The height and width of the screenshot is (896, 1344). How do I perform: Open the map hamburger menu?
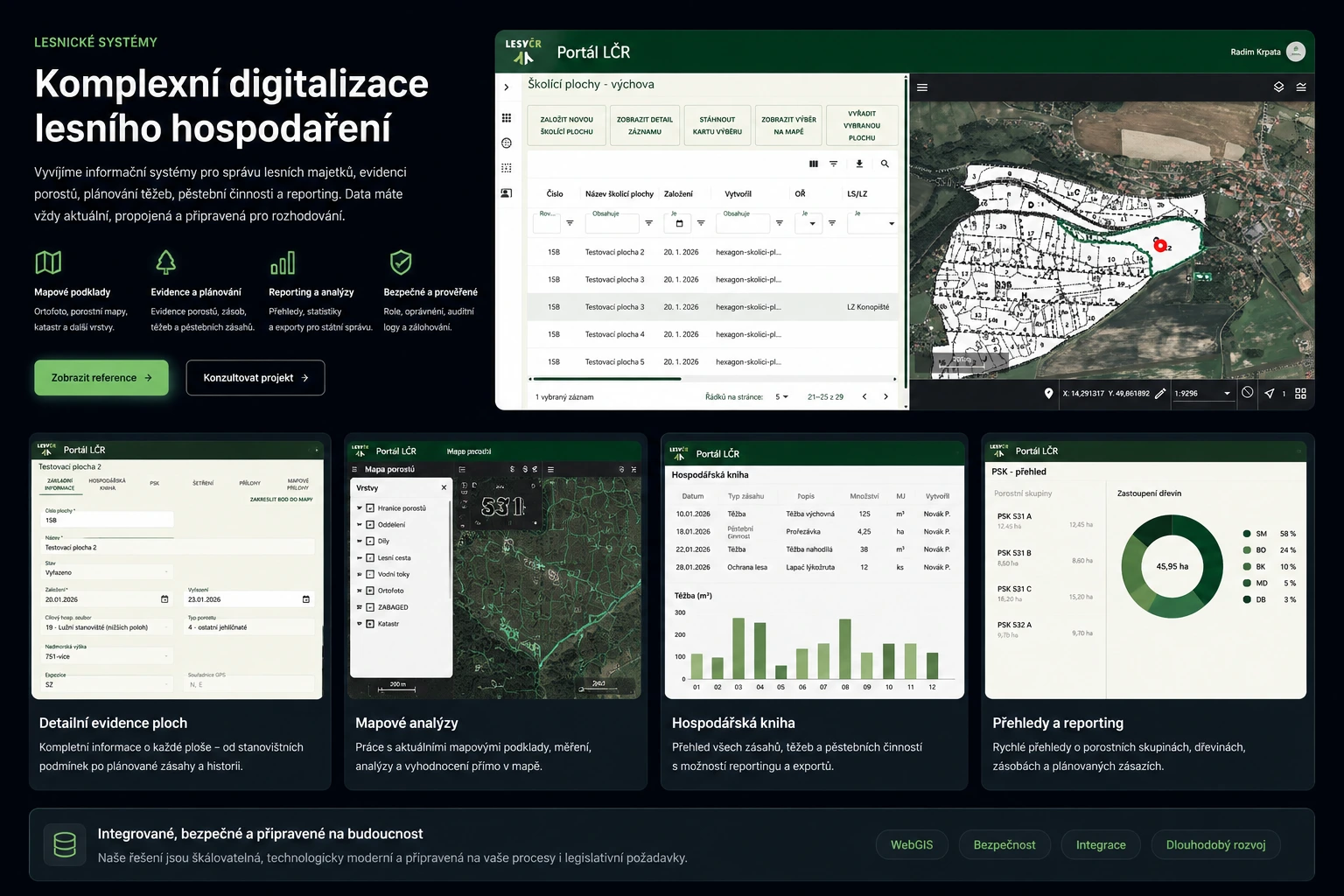pos(922,87)
